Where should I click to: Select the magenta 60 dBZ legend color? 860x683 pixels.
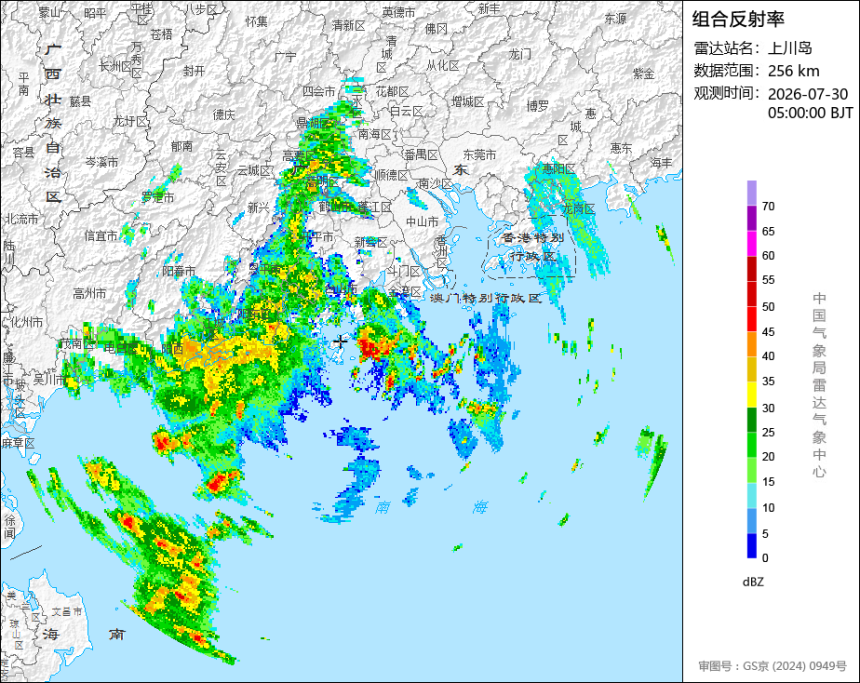click(751, 243)
